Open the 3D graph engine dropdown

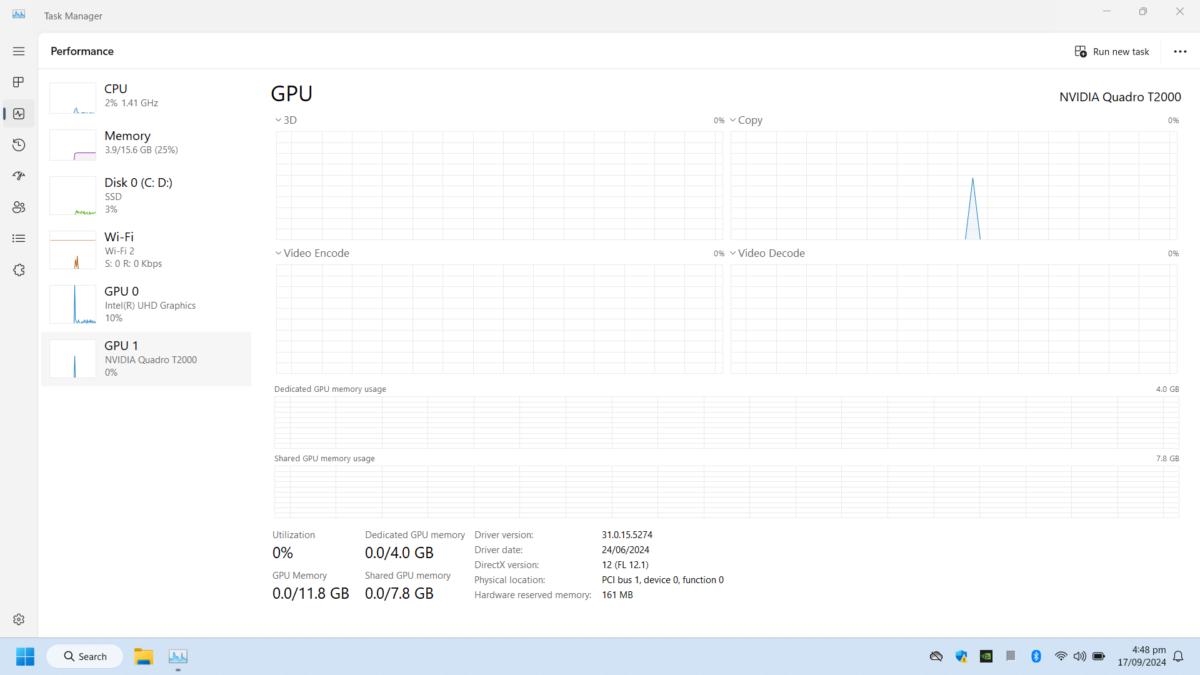pos(286,120)
